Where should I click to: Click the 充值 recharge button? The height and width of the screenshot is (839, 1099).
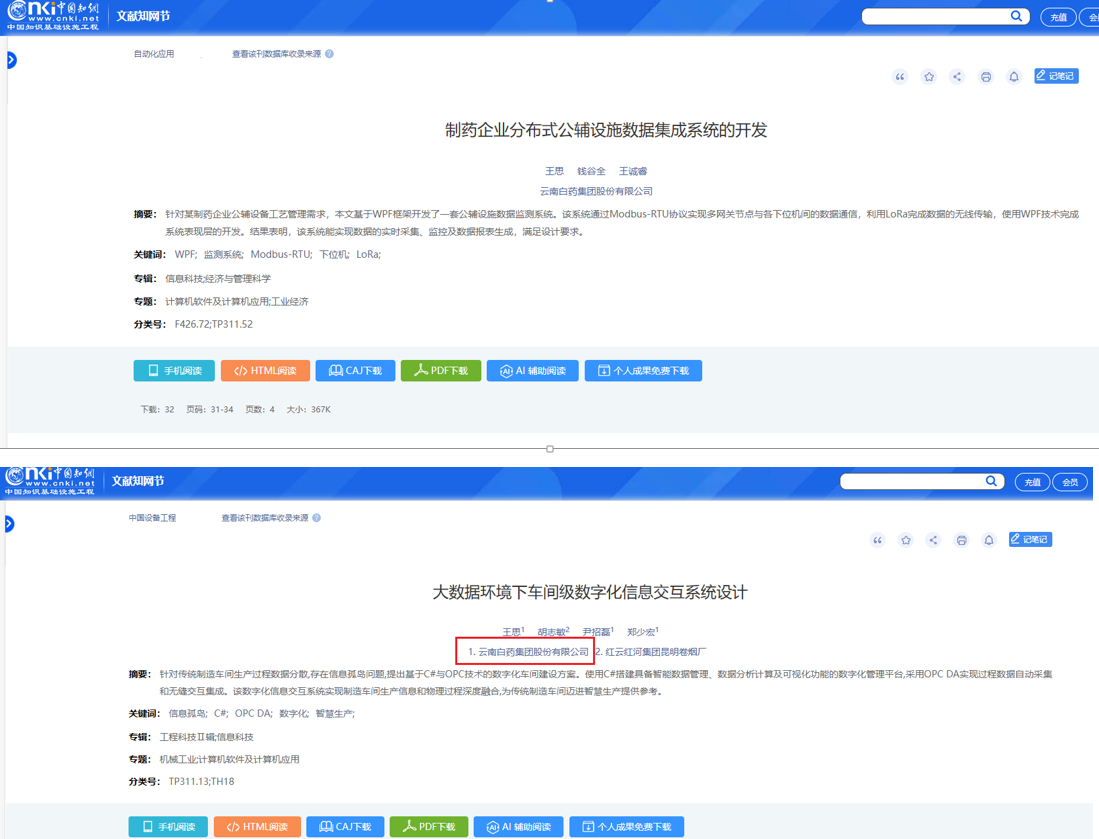(1057, 16)
